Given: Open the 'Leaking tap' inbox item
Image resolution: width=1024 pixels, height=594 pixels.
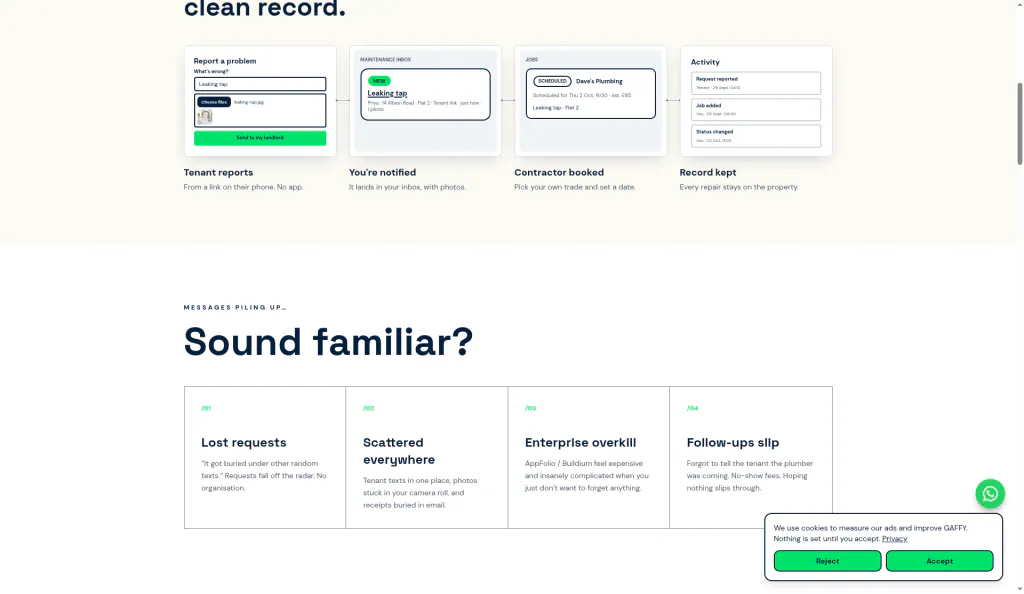Looking at the screenshot, I should pos(387,93).
